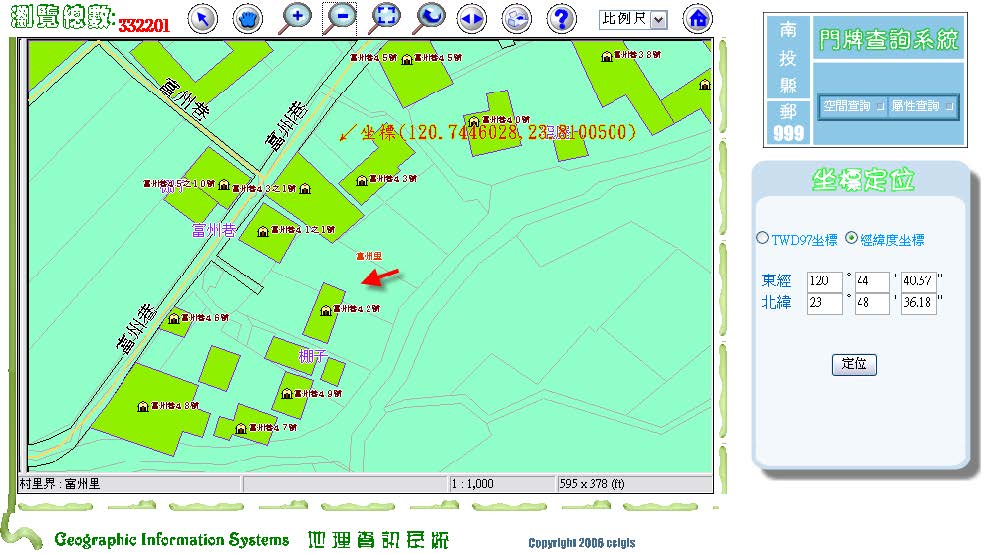Select the arrow pointer tool
984x553 pixels.
[x=203, y=18]
